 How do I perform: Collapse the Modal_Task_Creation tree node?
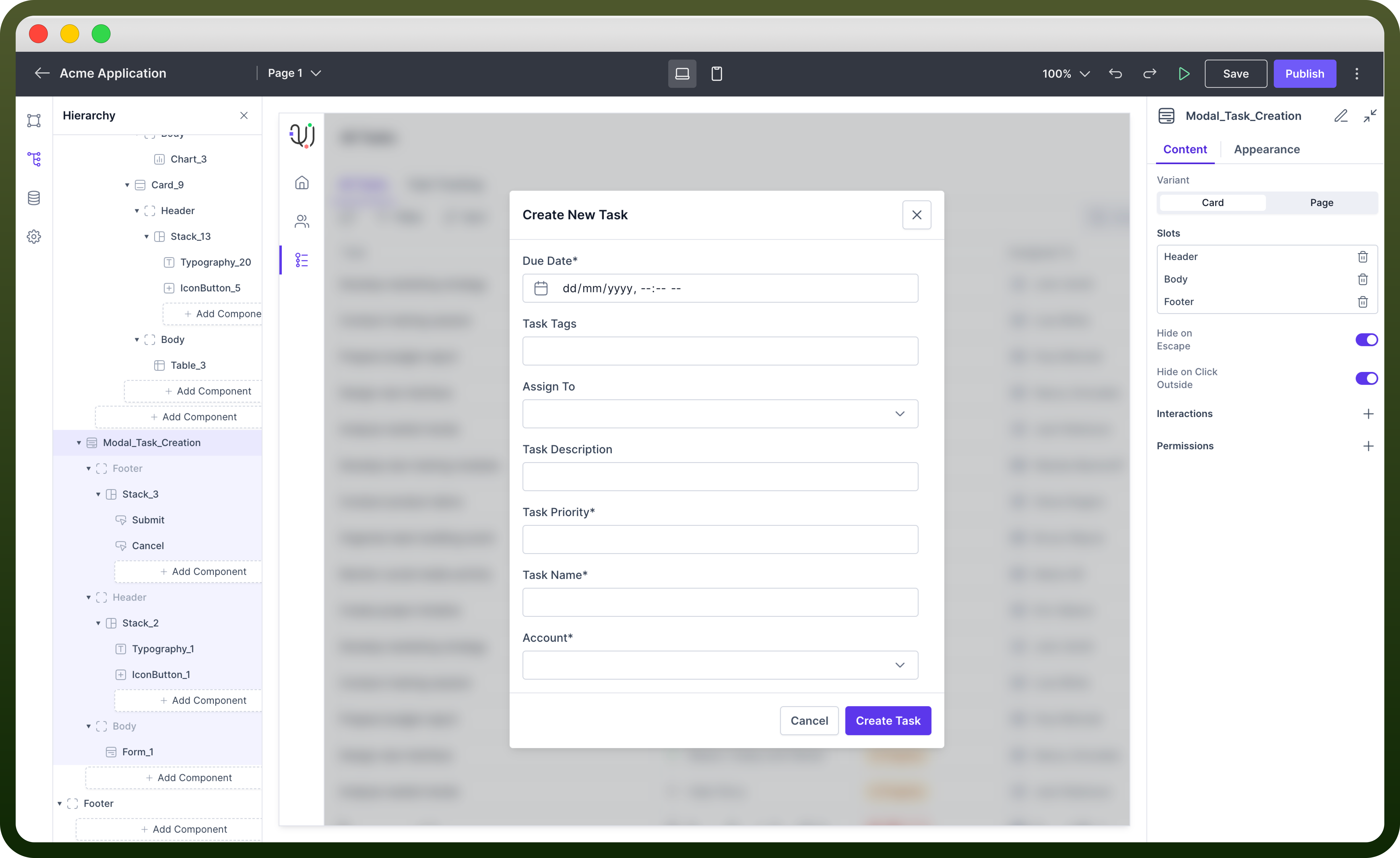click(x=79, y=443)
